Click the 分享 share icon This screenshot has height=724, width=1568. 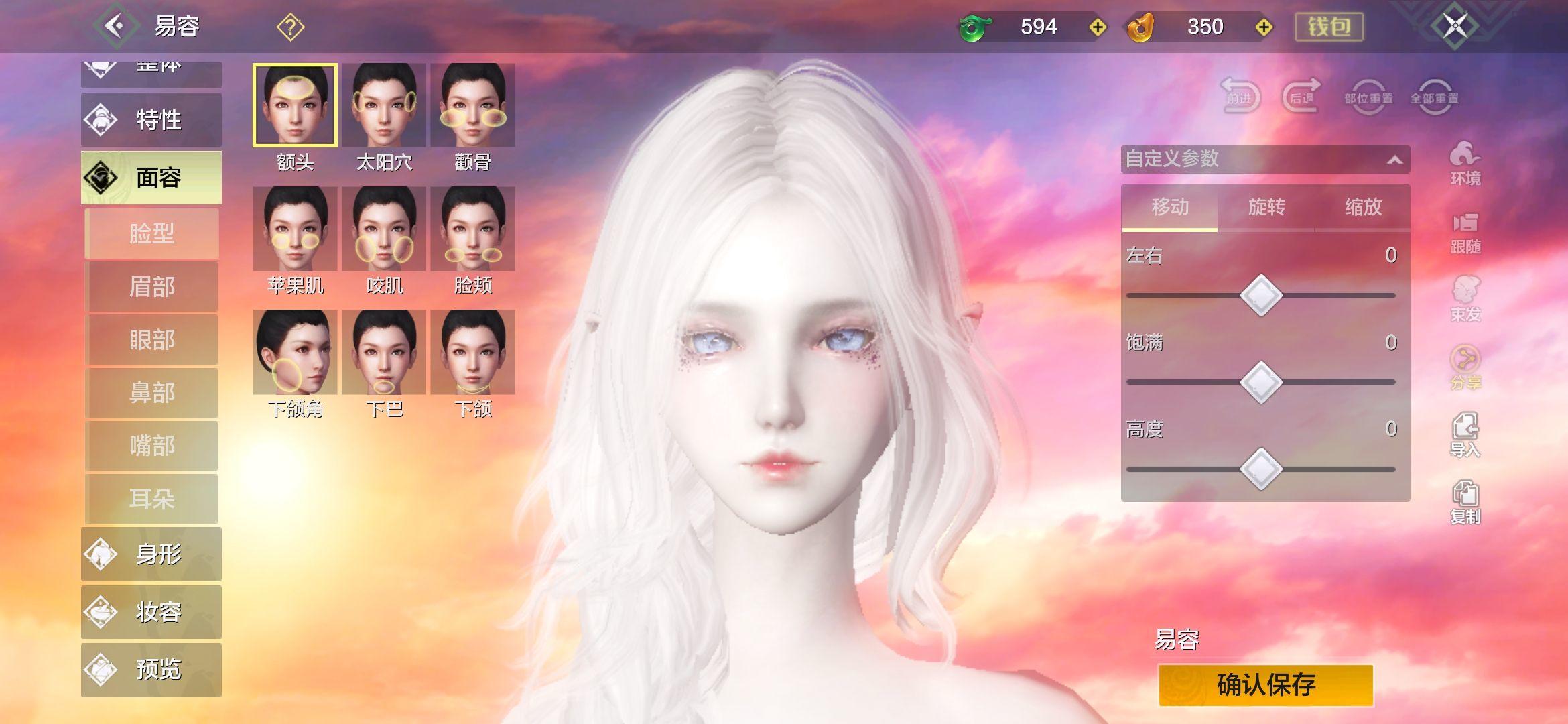(x=1465, y=367)
